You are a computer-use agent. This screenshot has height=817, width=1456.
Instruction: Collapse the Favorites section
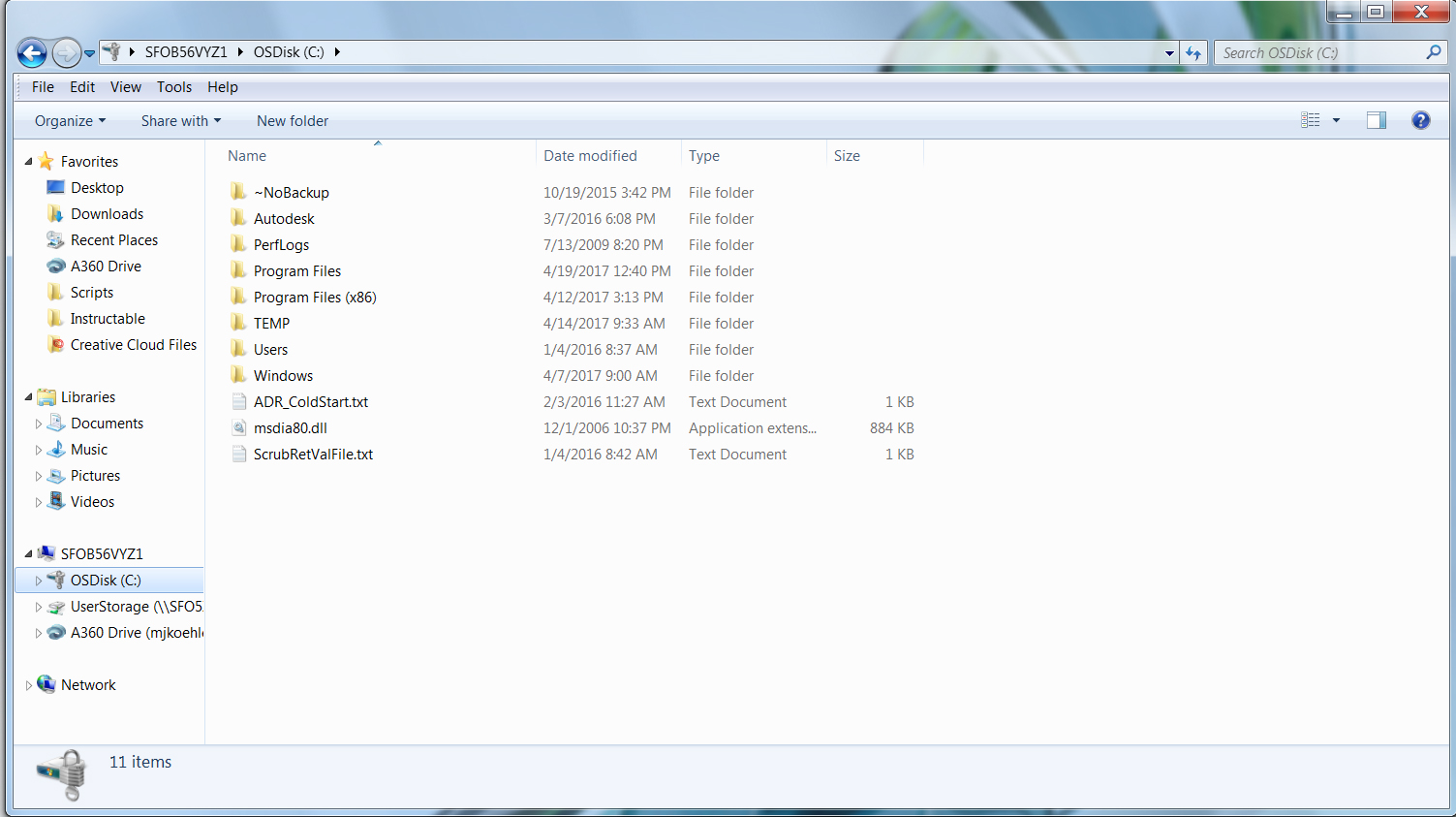[x=28, y=162]
